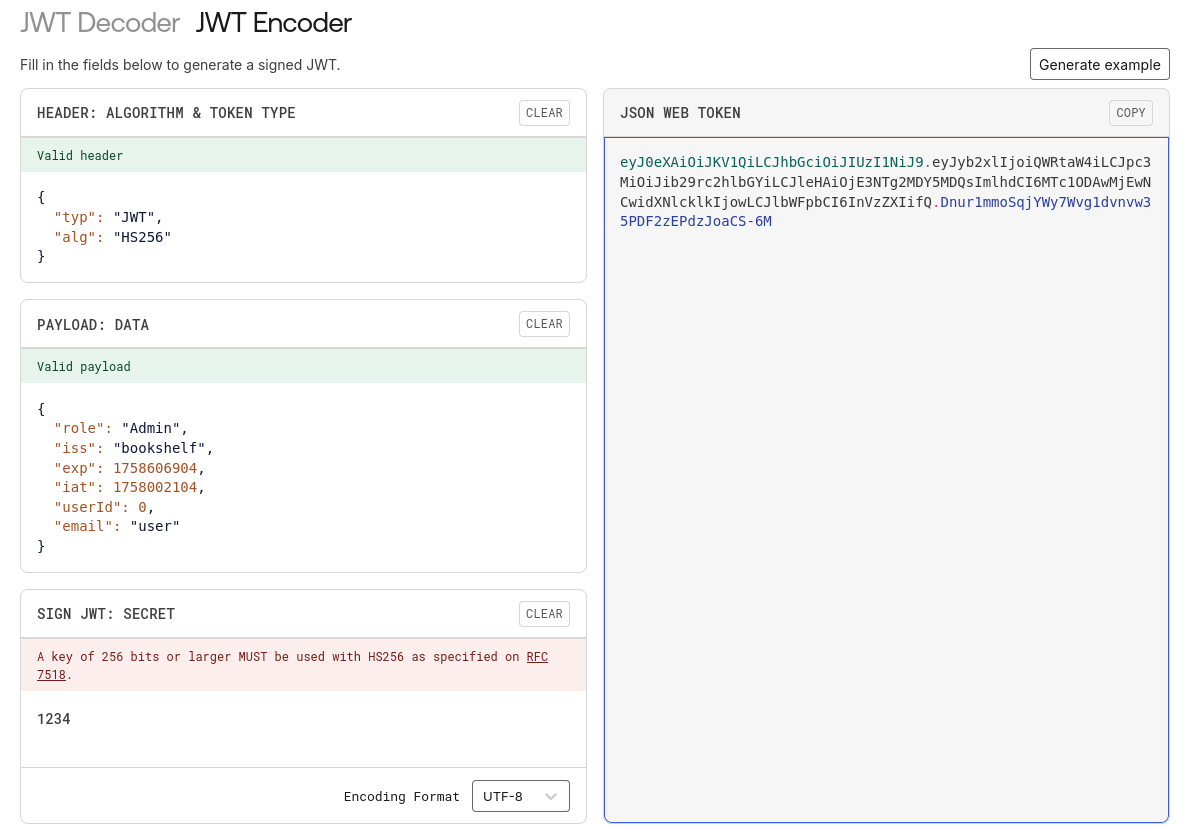The width and height of the screenshot is (1186, 828).
Task: Clear the sign JWT secret
Action: (x=544, y=614)
